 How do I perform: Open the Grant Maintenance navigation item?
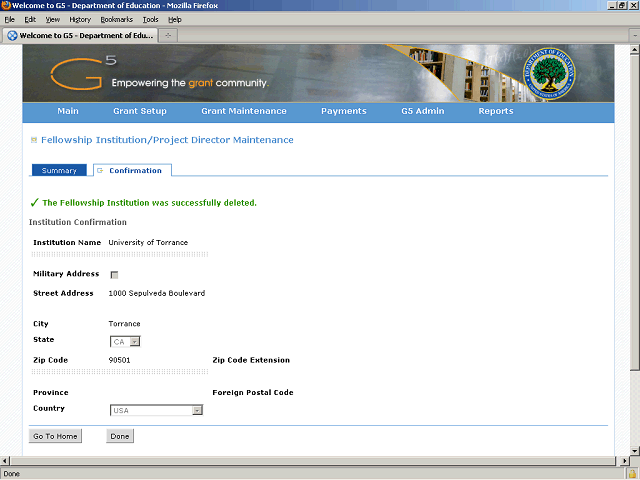pos(244,111)
